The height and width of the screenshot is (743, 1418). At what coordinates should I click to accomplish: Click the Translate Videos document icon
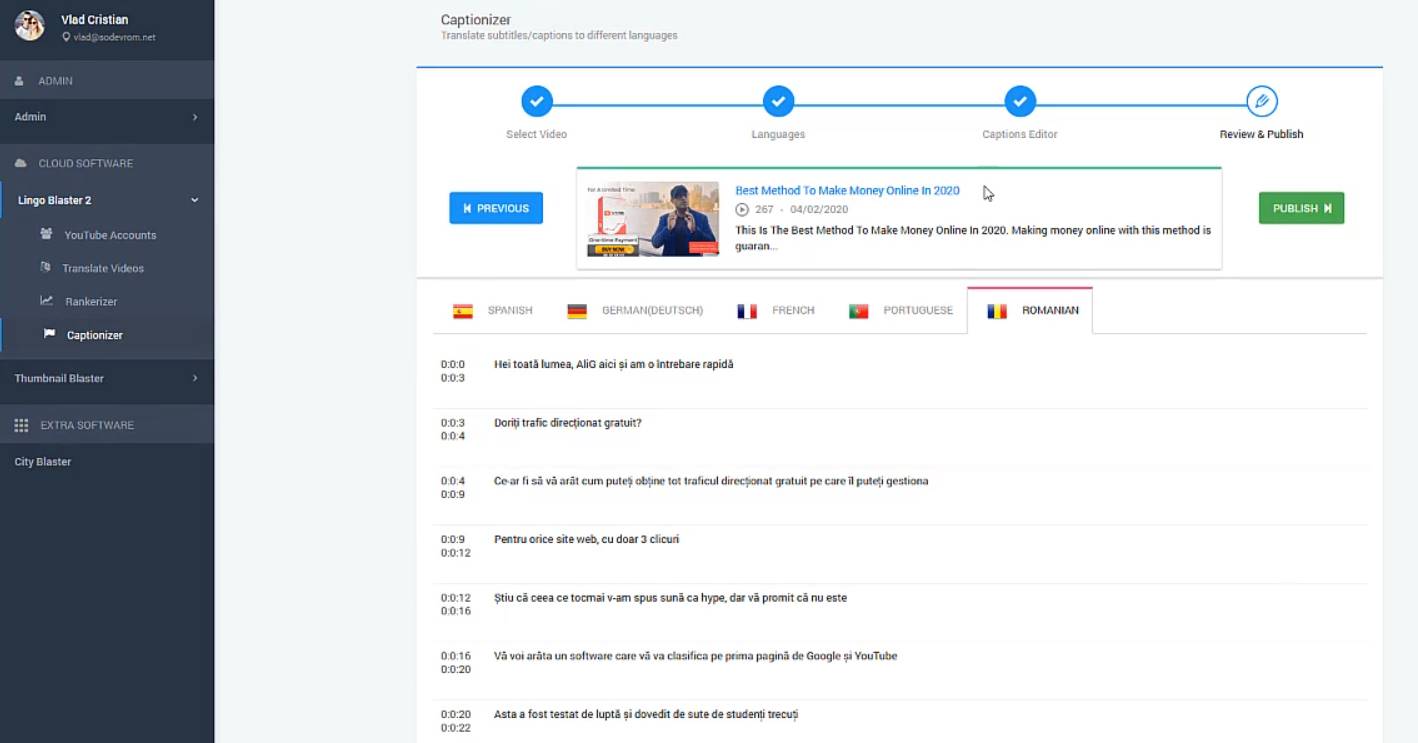pos(45,267)
